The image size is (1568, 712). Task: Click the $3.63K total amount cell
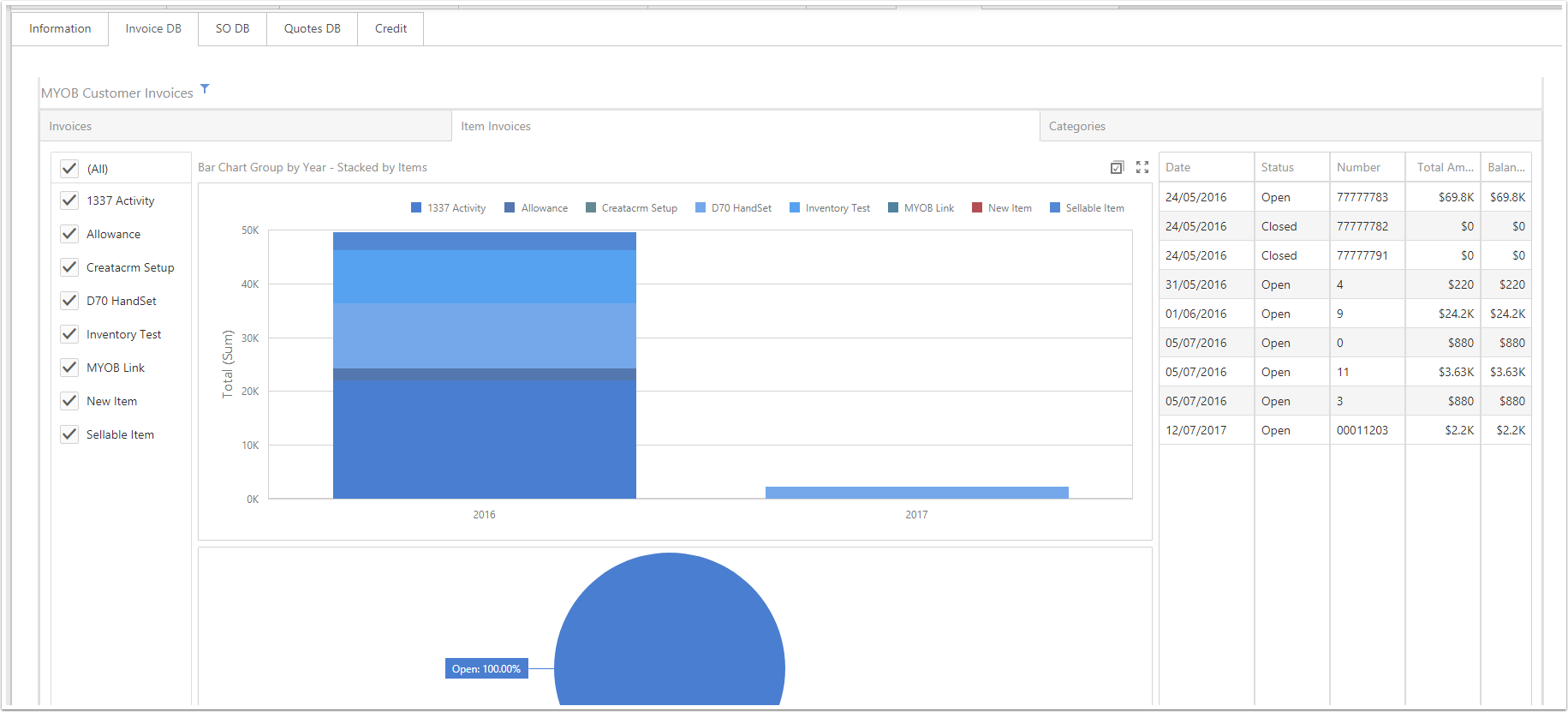tap(1443, 372)
